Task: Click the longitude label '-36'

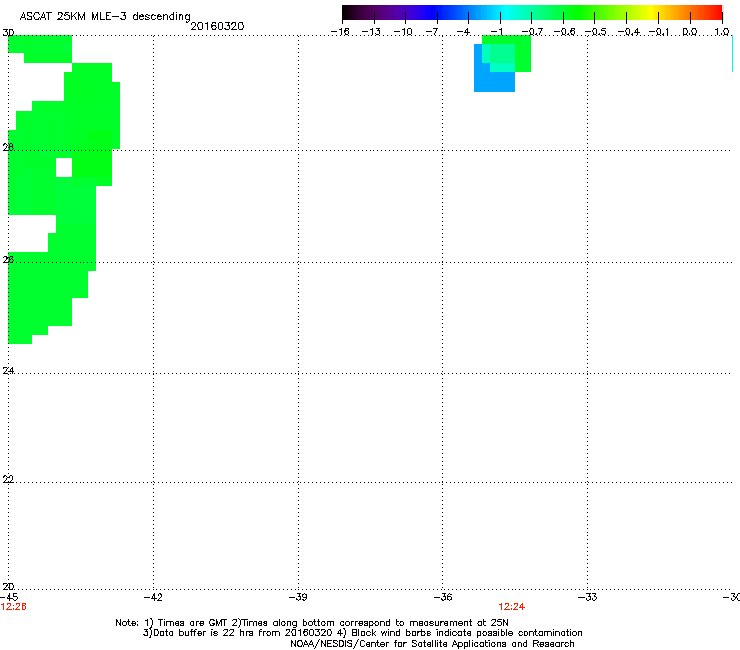Action: coord(442,597)
